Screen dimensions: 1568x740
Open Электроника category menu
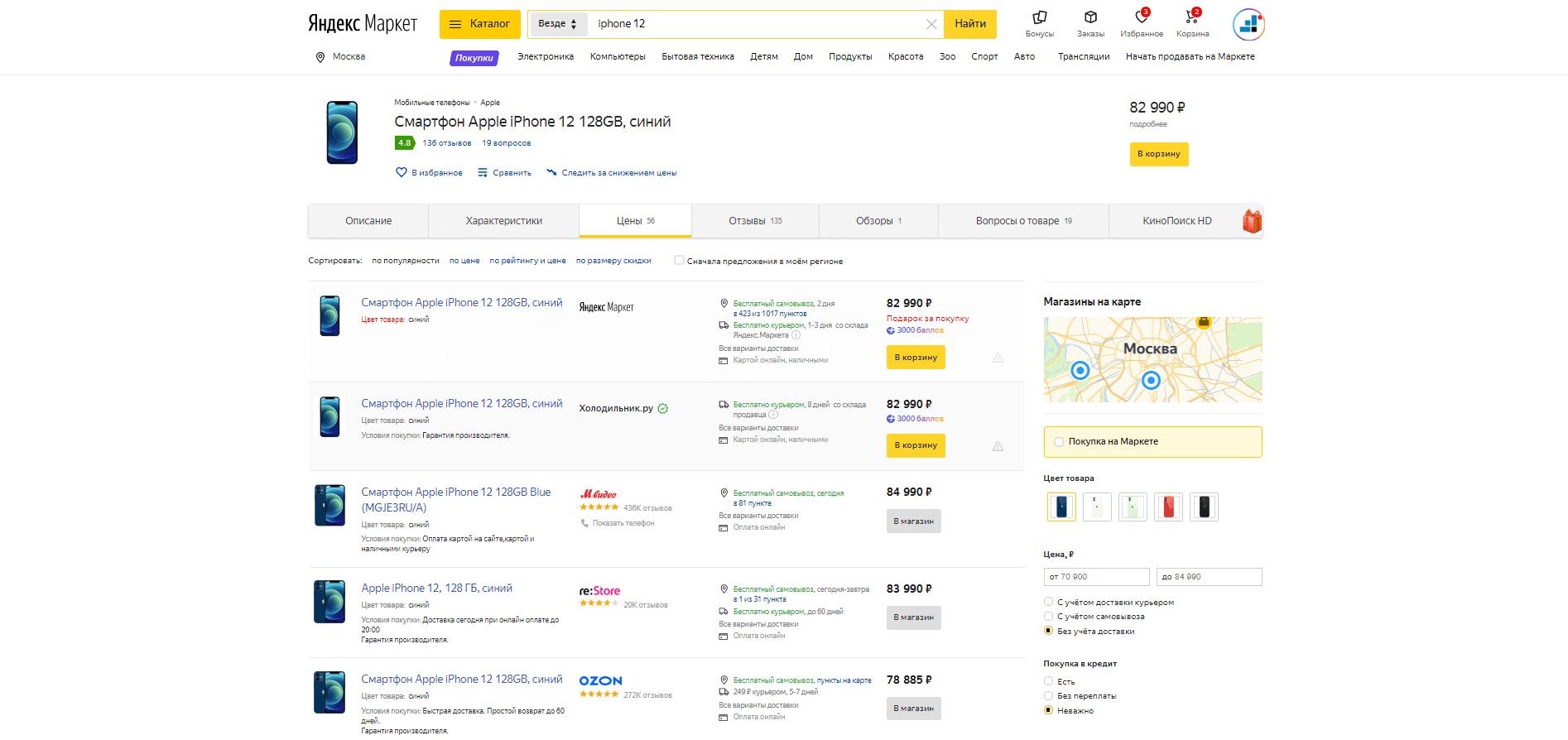546,57
